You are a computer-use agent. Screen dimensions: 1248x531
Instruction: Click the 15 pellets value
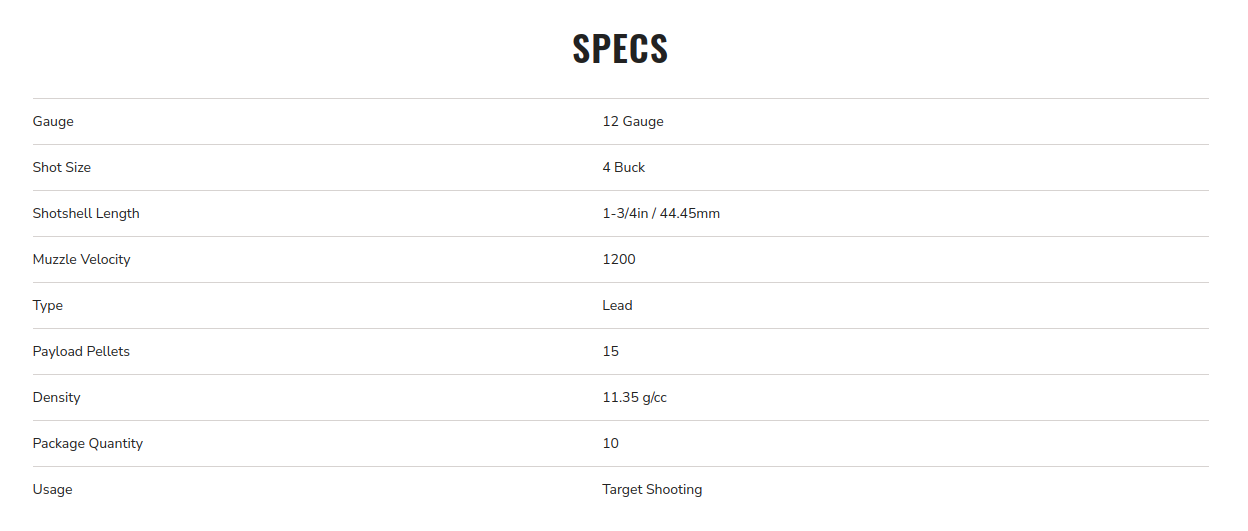611,351
